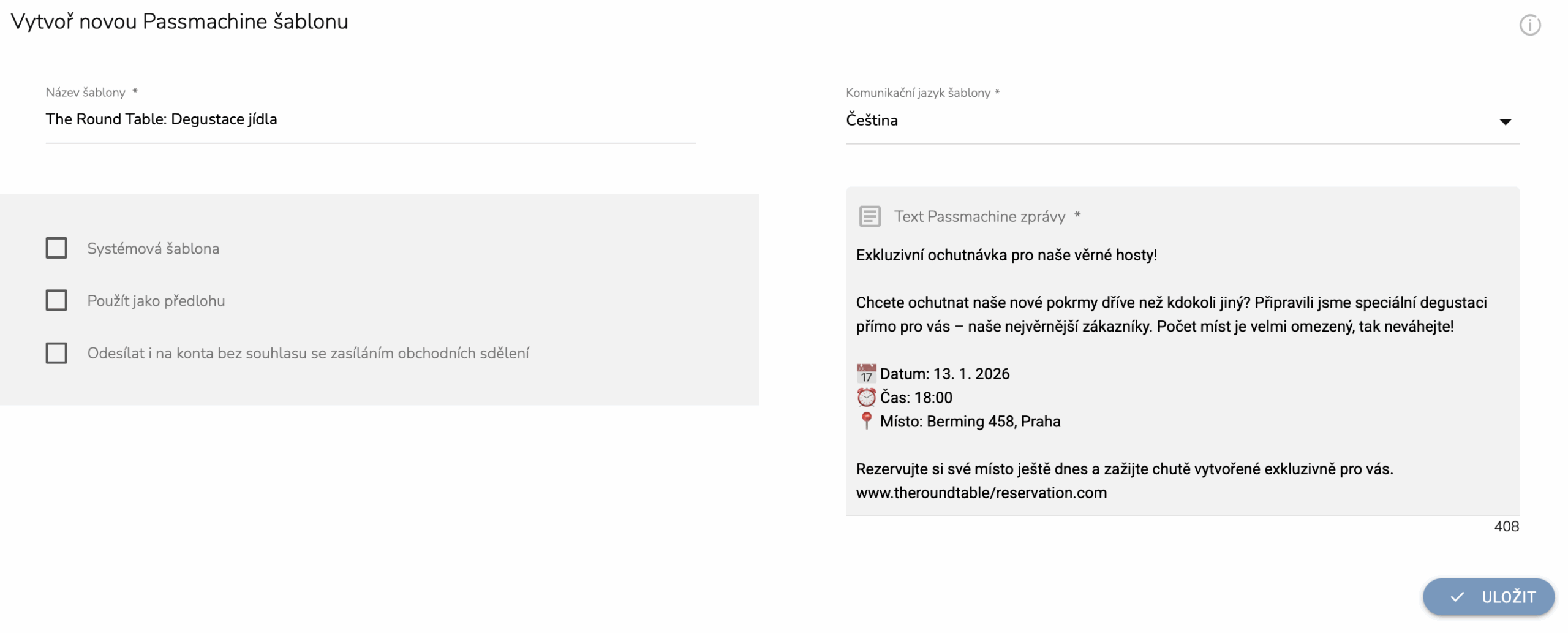
Task: Enable the Systémová šablona checkbox
Action: point(56,248)
